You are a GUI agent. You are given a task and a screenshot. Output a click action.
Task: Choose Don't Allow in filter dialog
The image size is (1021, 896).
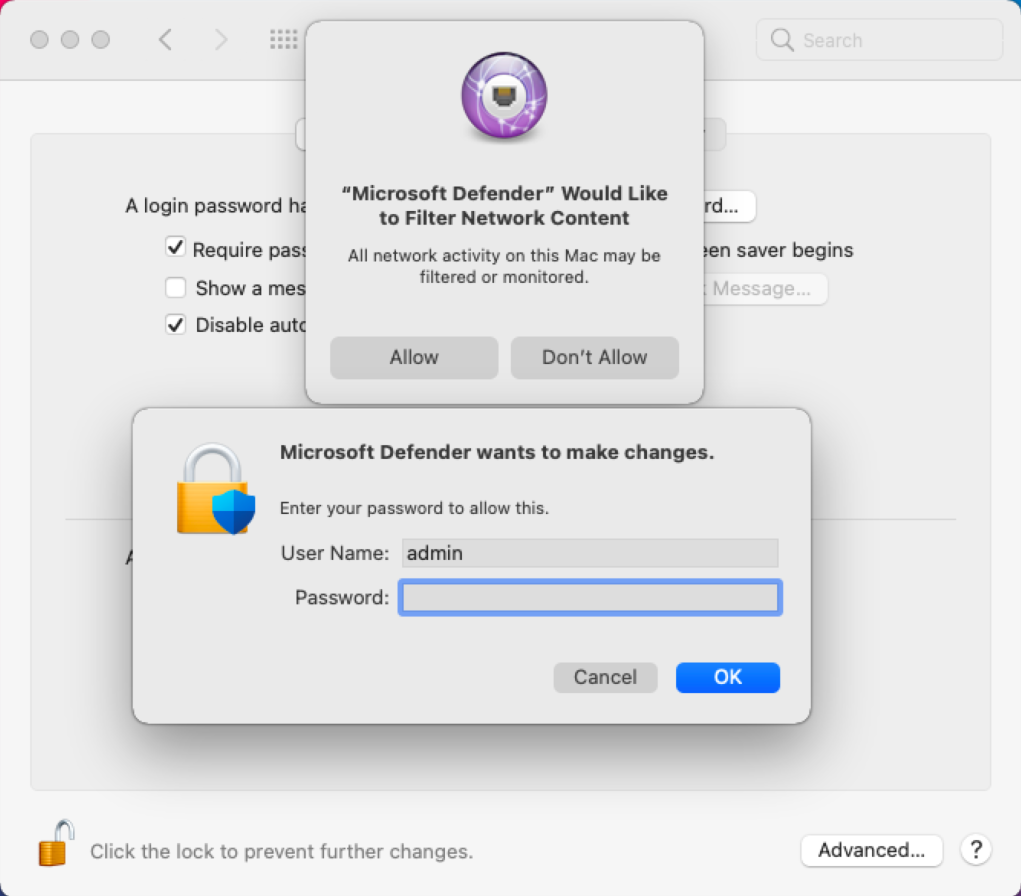click(594, 357)
